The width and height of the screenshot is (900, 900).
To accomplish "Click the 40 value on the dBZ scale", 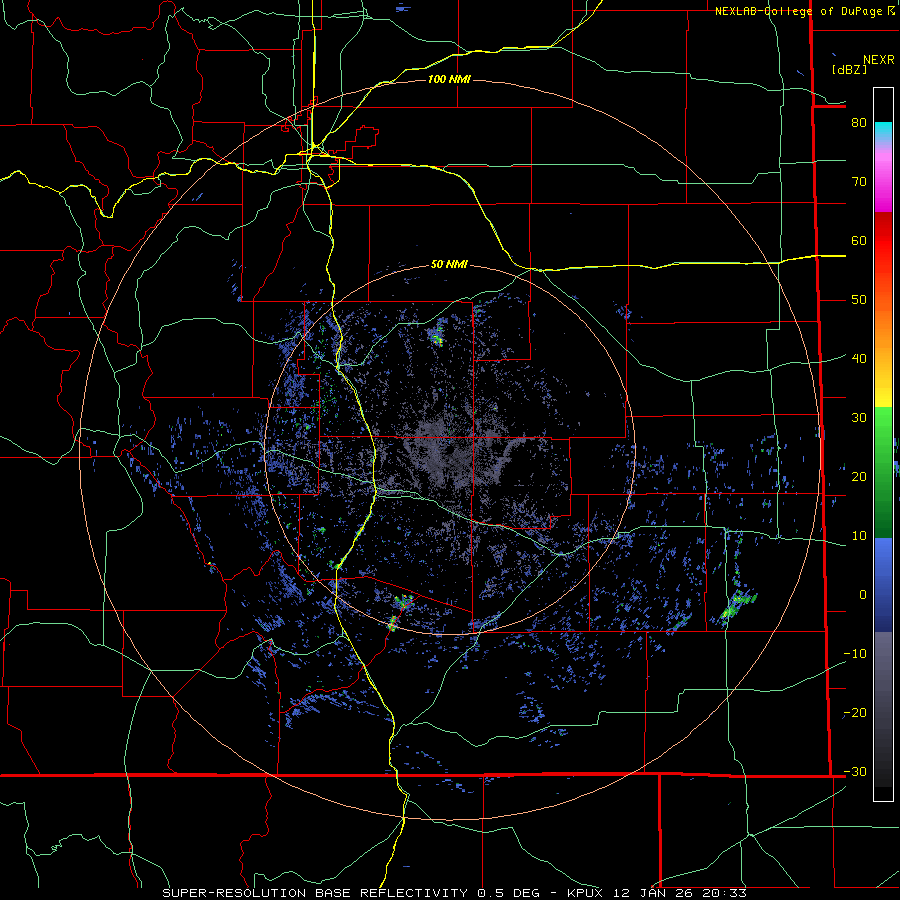I will tap(859, 359).
